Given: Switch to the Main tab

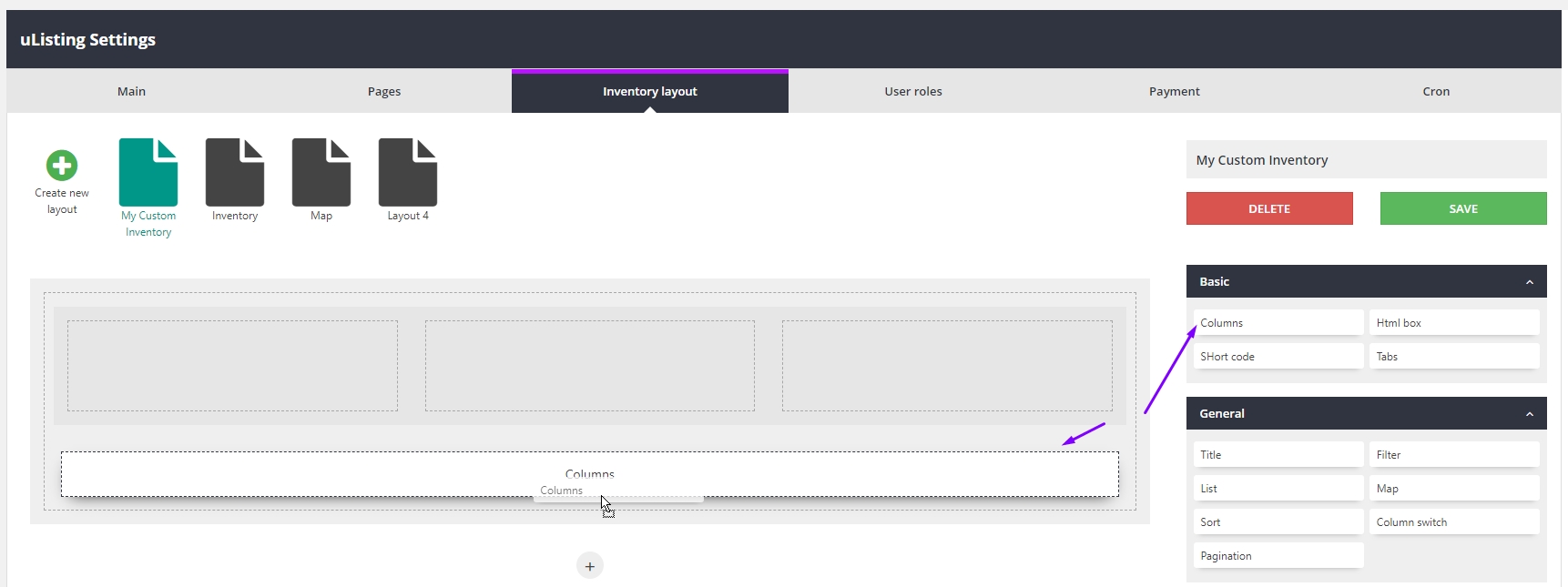Looking at the screenshot, I should pyautogui.click(x=131, y=92).
